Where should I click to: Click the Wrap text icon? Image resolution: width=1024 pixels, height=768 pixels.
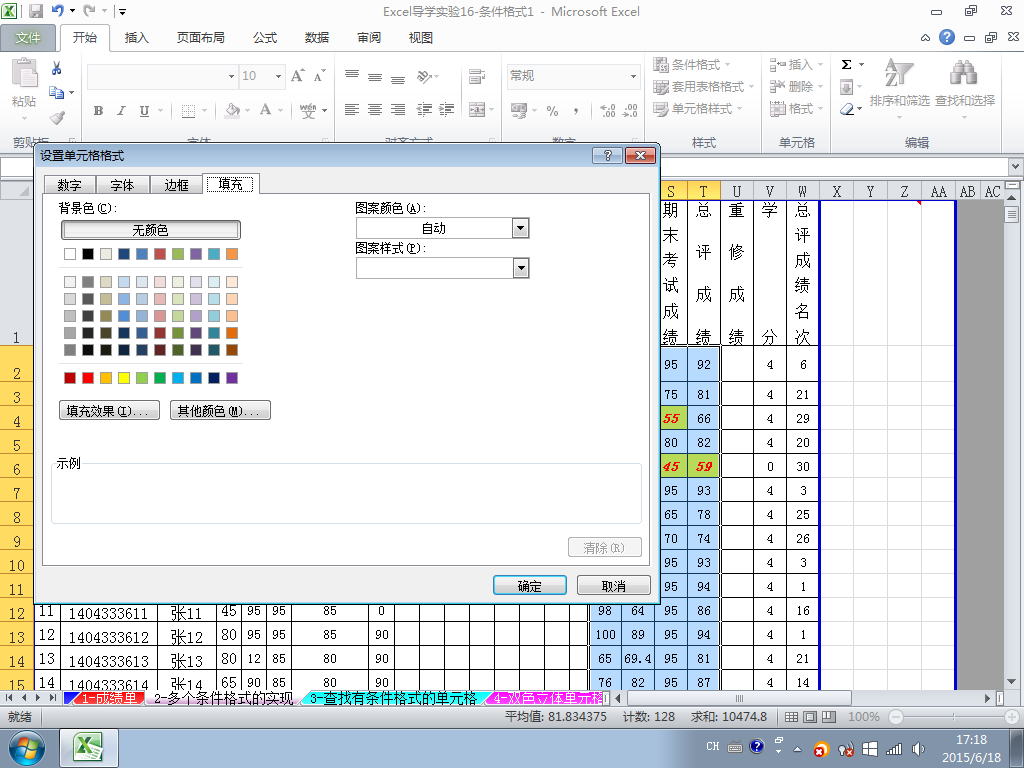point(477,76)
